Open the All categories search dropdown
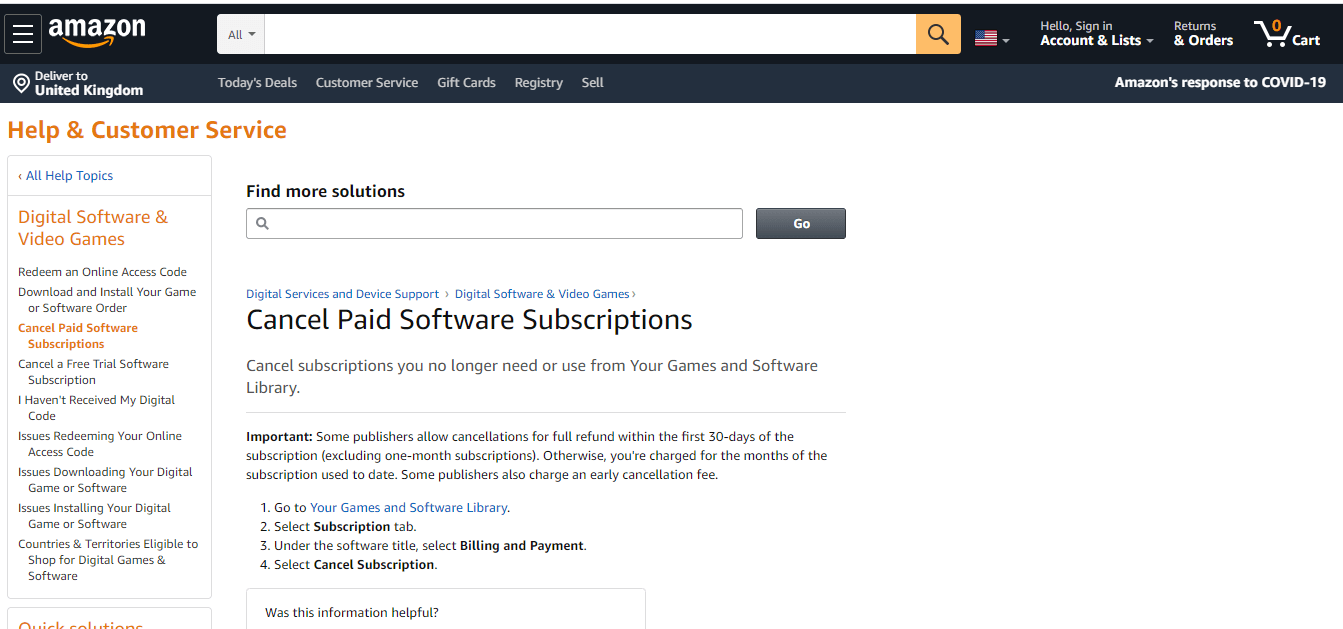Image resolution: width=1343 pixels, height=629 pixels. point(240,33)
